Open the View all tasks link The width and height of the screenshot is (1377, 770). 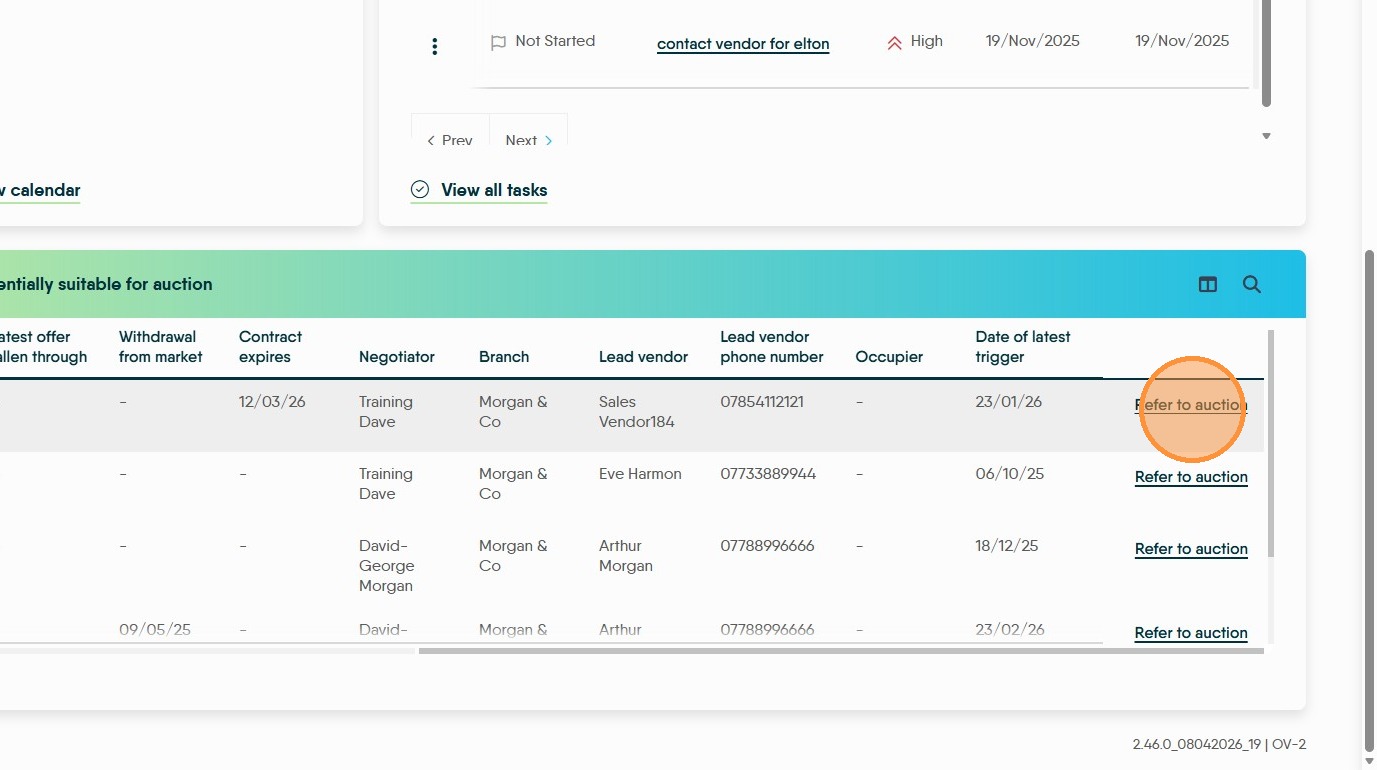pyautogui.click(x=494, y=190)
